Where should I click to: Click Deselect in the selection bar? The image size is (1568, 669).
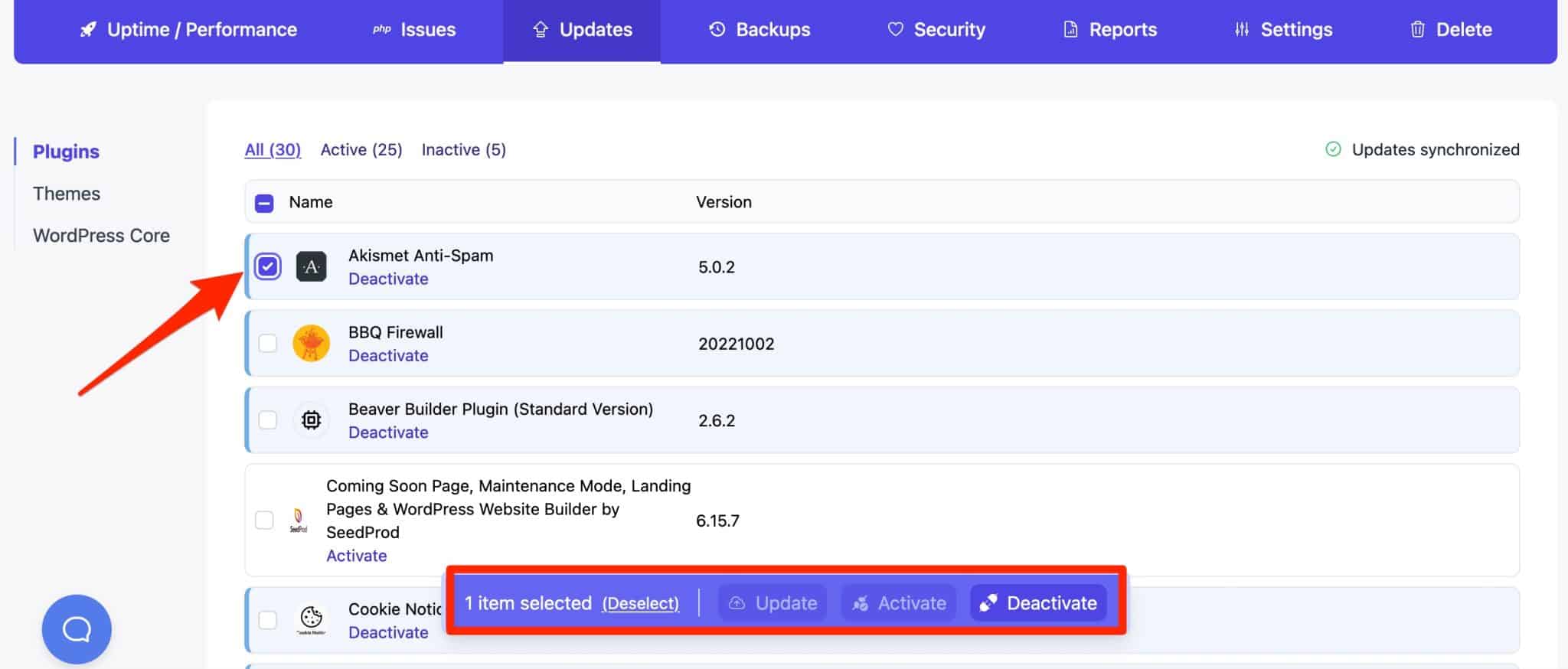(641, 603)
